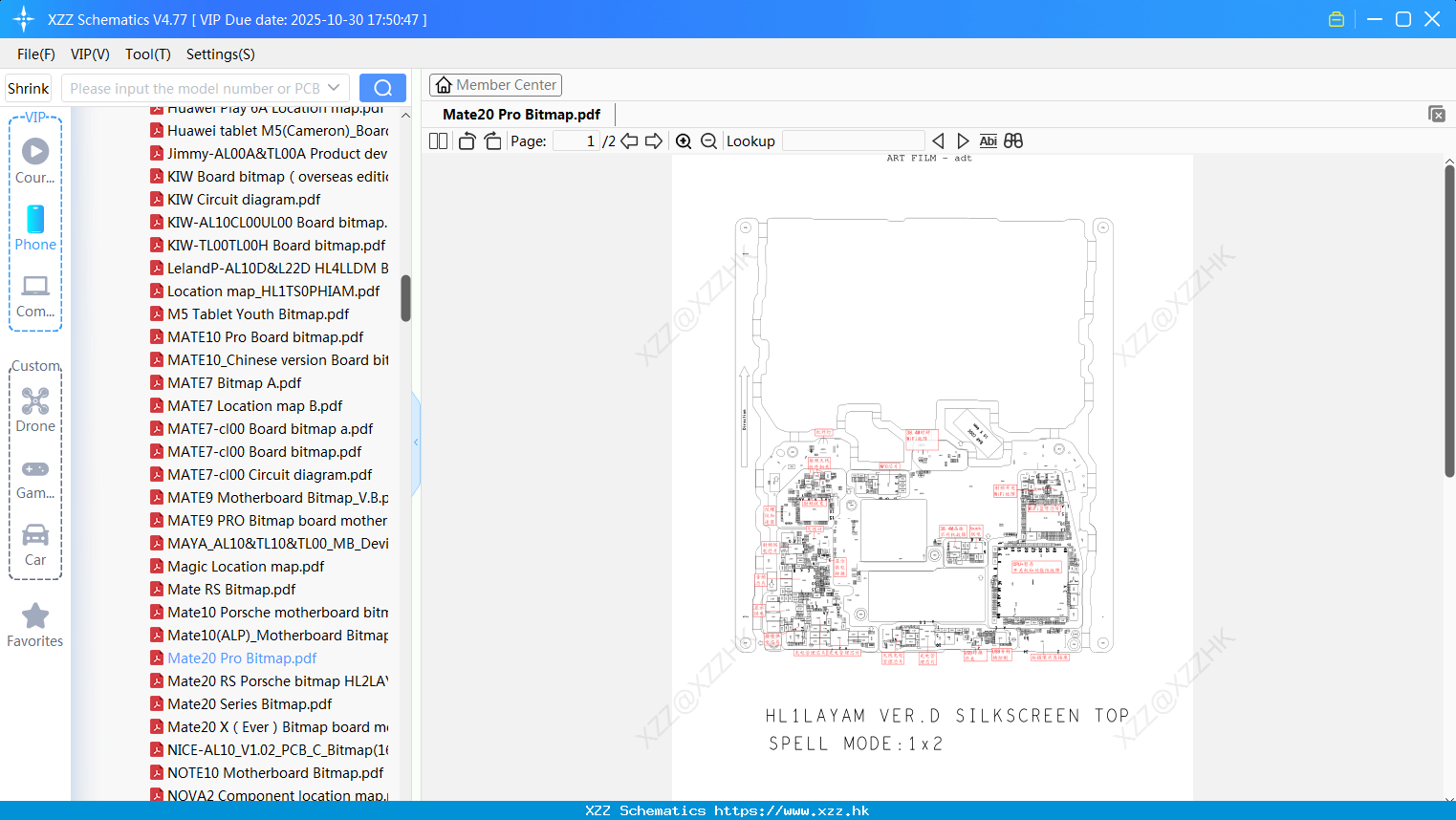Click the file list scrollbar thumb
Screen dimensions: 1456x820
click(405, 298)
